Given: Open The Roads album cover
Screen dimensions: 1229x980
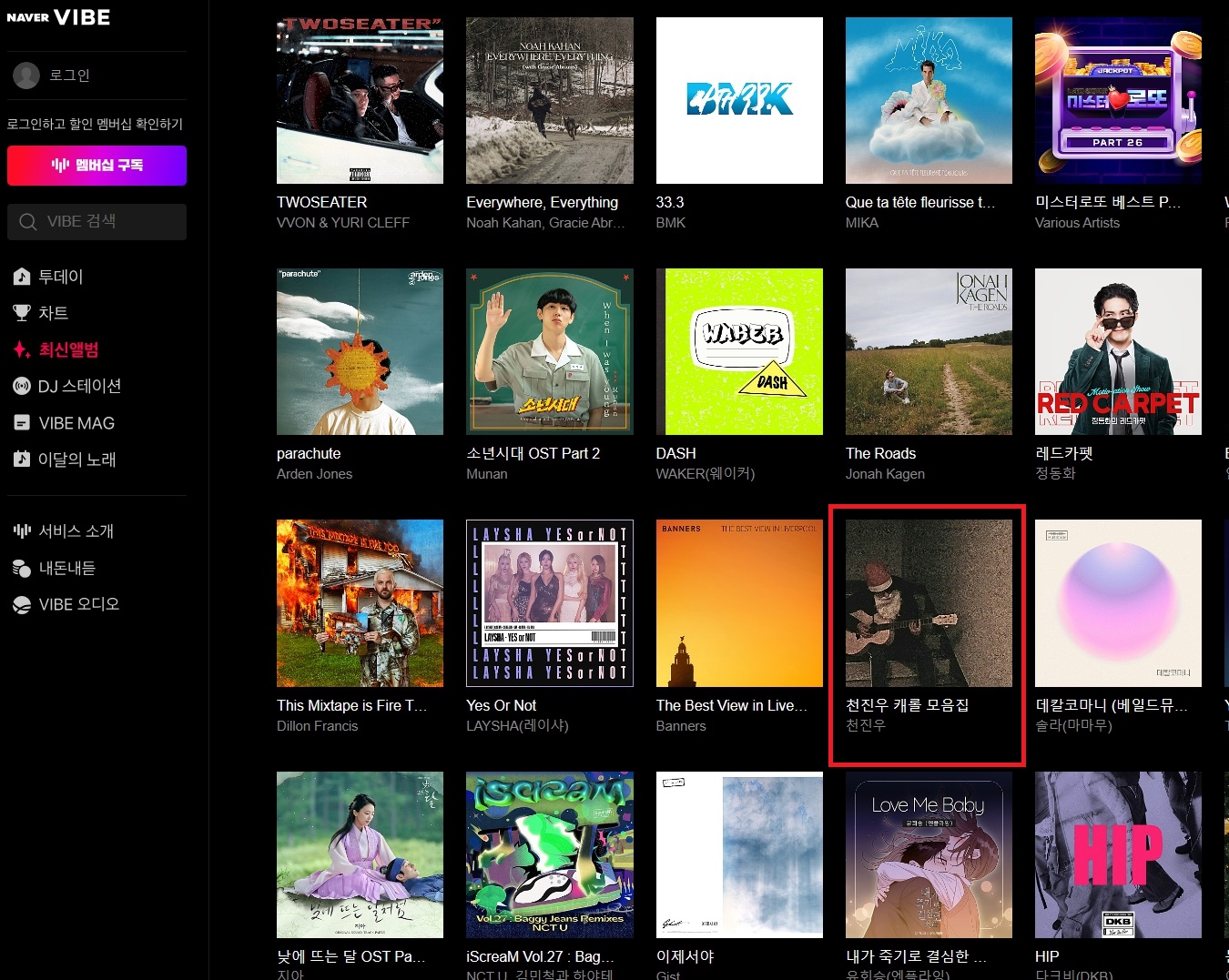Looking at the screenshot, I should point(929,351).
